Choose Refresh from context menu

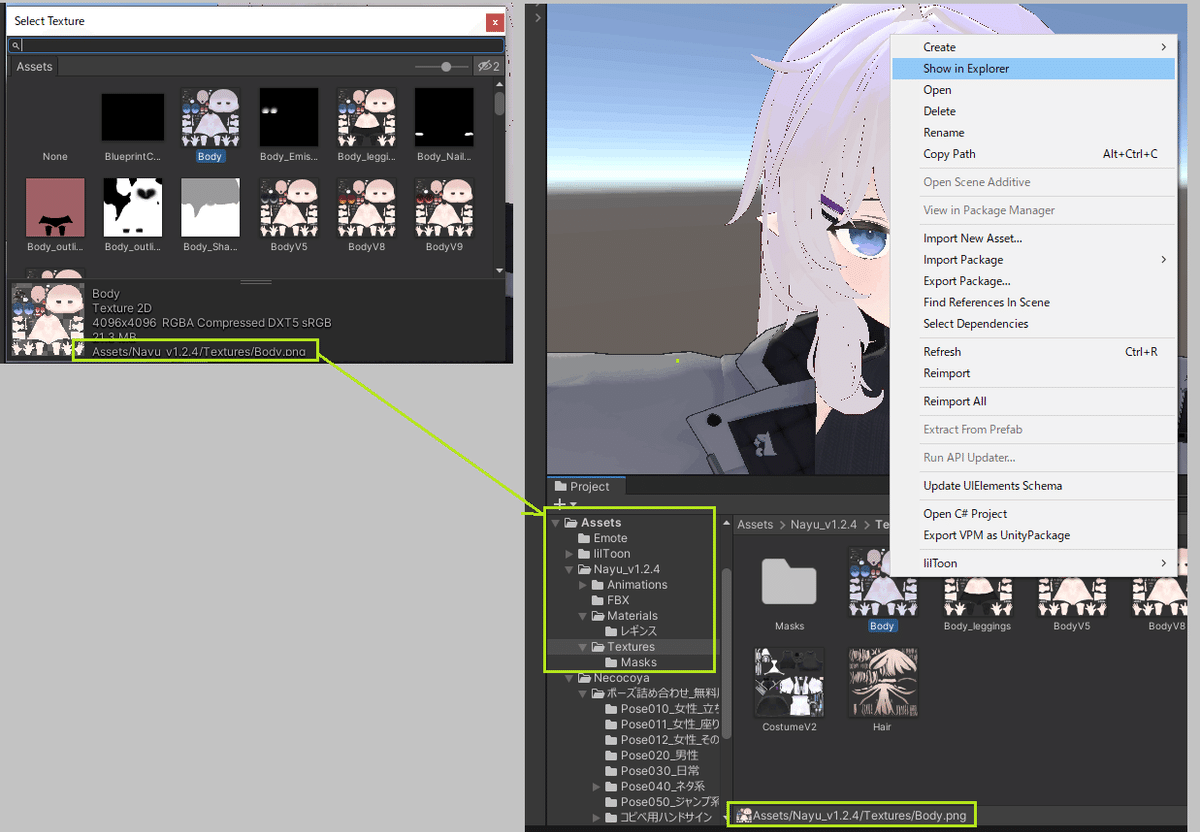[x=1033, y=352]
